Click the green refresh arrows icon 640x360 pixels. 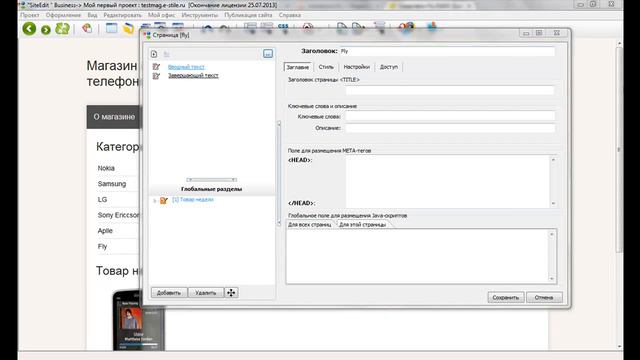(x=62, y=29)
